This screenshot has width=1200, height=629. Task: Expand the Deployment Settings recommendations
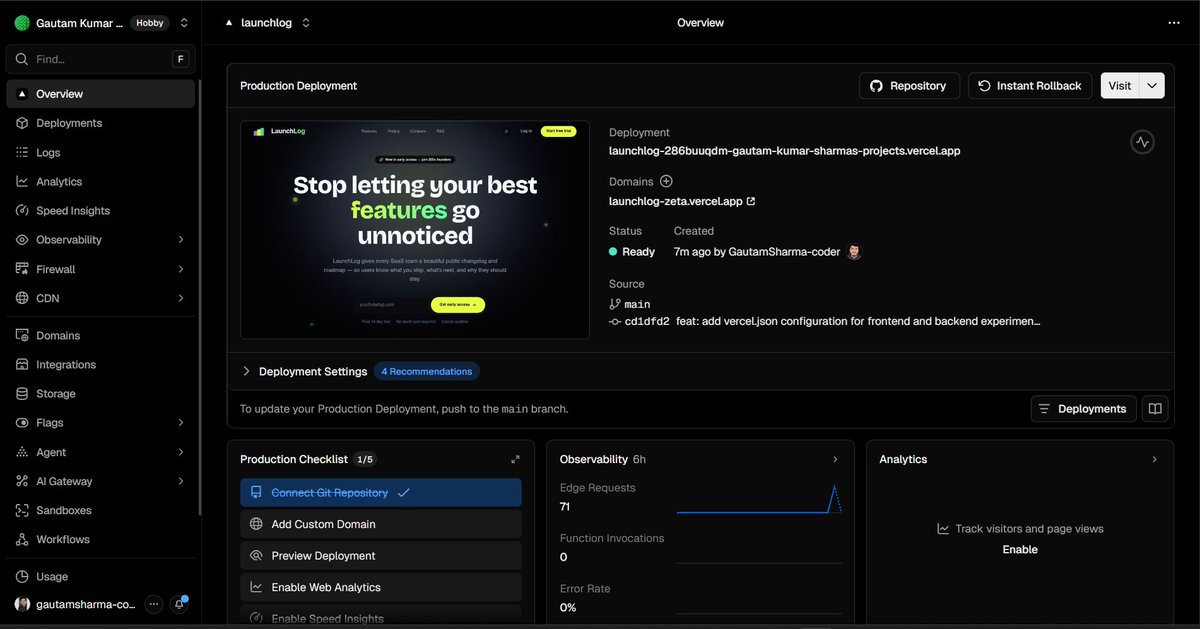tap(246, 371)
